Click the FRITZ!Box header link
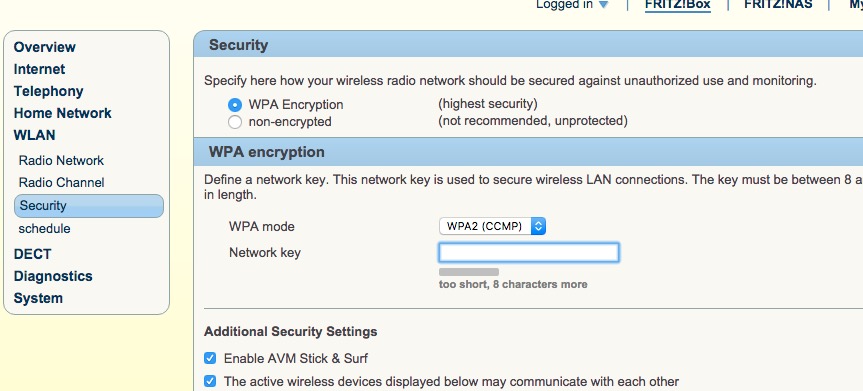Viewport: 863px width, 391px height. 678,5
